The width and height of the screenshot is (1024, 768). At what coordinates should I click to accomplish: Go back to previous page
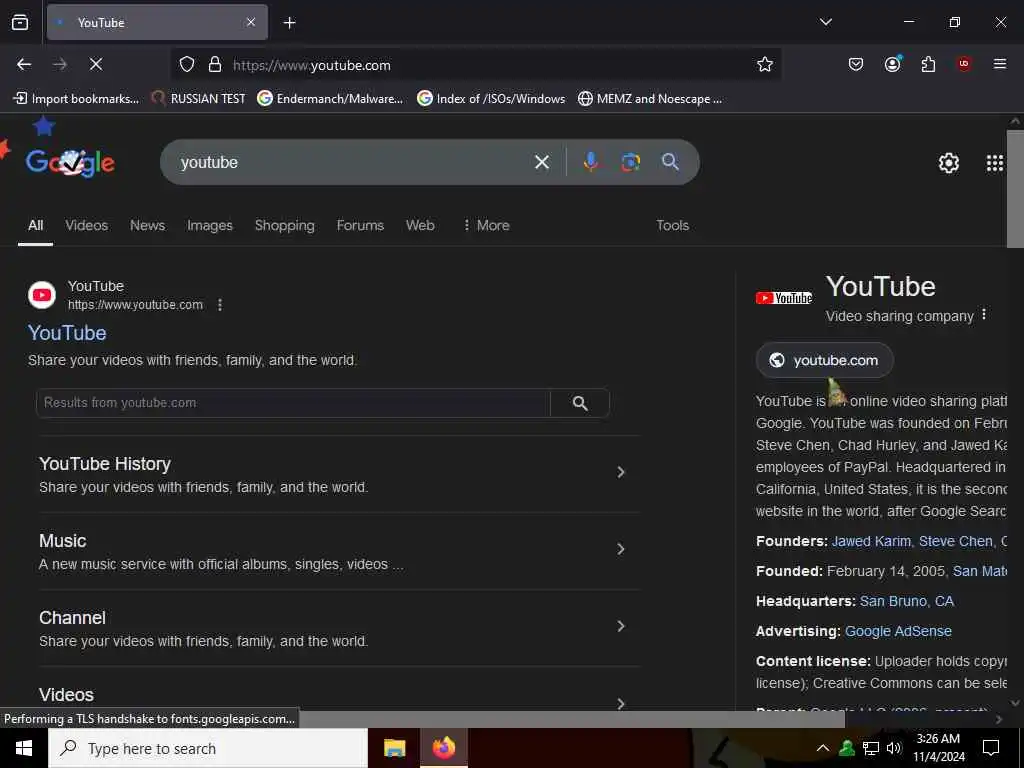click(x=24, y=64)
